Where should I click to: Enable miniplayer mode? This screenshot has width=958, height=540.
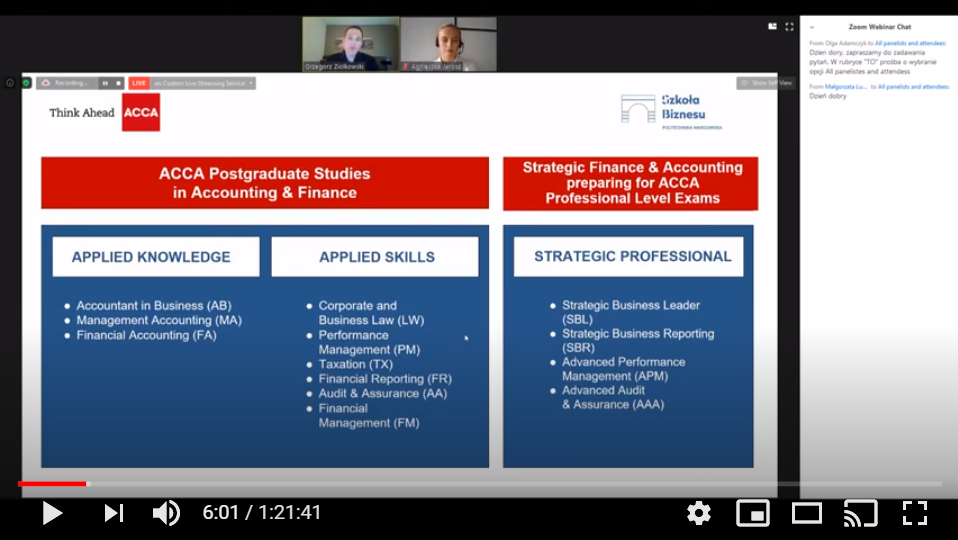pos(752,513)
